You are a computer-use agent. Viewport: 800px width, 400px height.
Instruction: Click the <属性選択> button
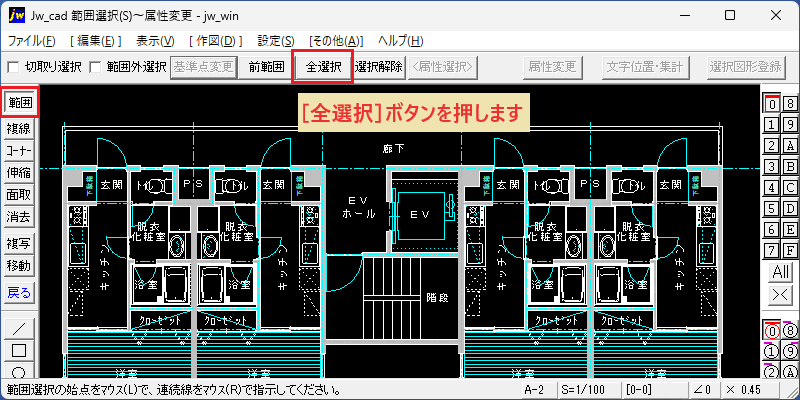pyautogui.click(x=442, y=67)
